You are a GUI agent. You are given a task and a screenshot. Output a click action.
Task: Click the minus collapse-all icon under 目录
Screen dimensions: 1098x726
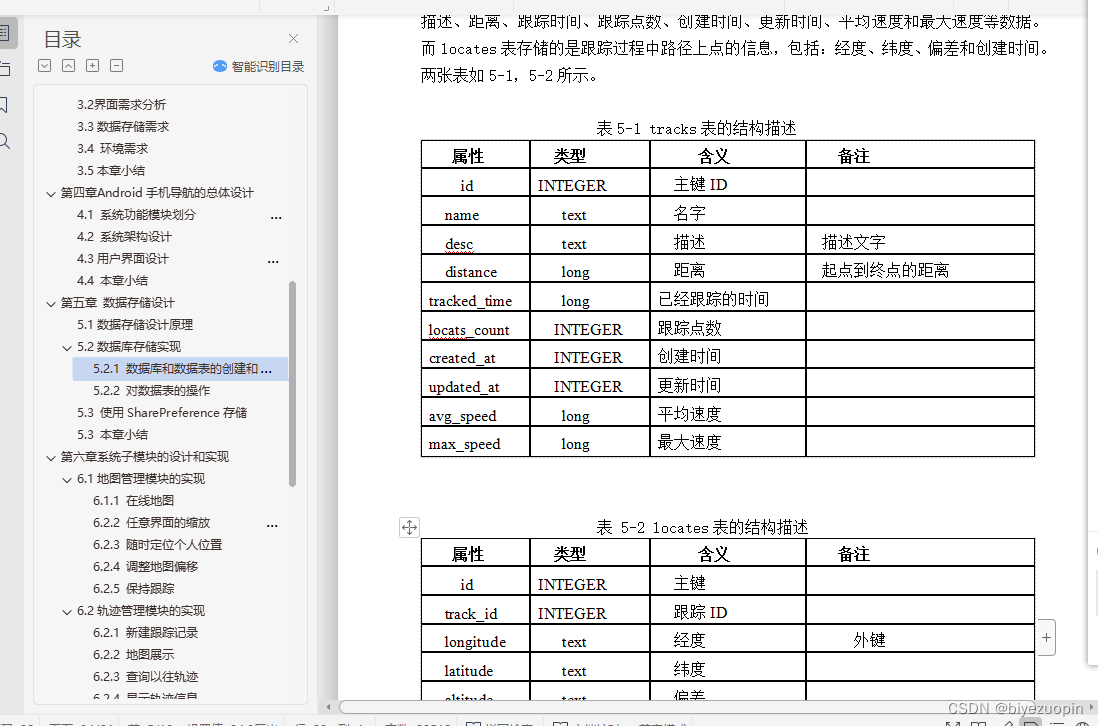pyautogui.click(x=117, y=66)
